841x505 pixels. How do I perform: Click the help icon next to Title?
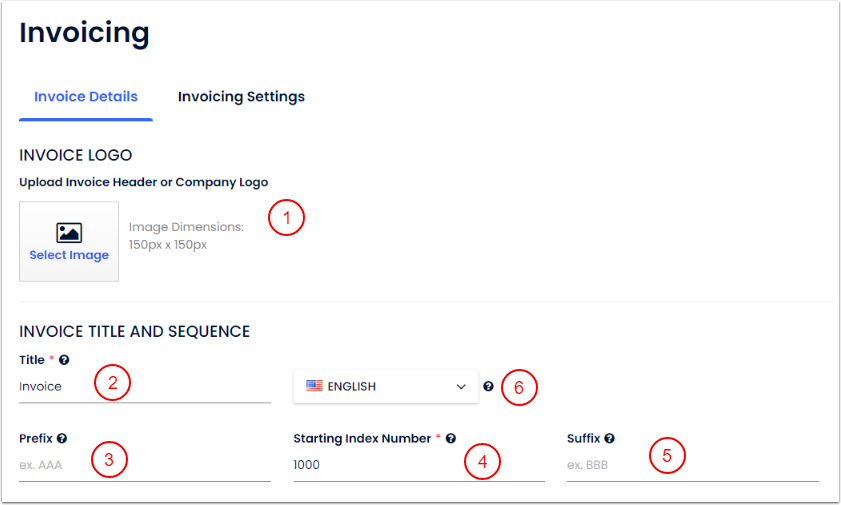point(64,360)
